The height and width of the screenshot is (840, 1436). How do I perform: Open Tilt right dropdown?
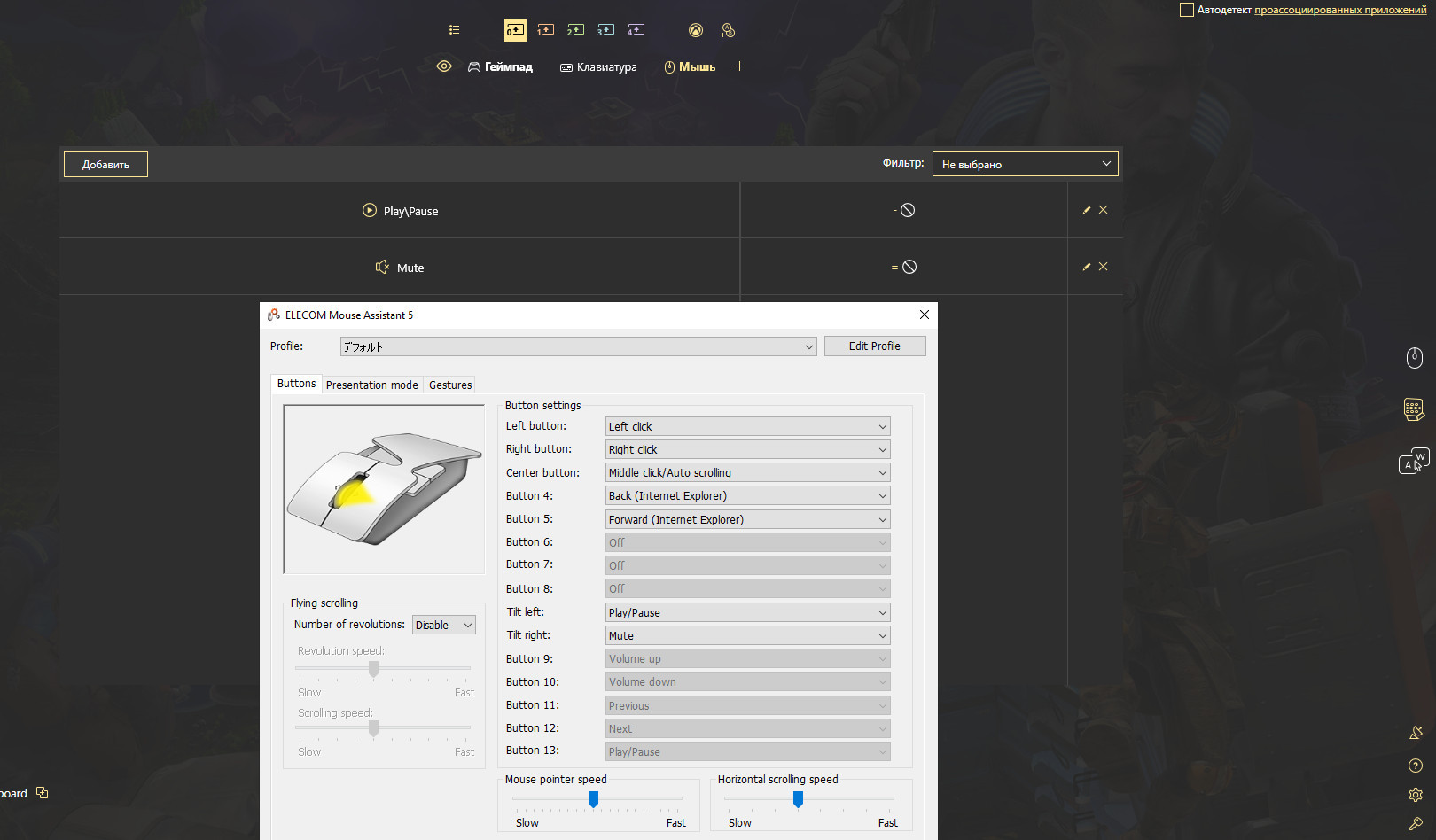[747, 635]
